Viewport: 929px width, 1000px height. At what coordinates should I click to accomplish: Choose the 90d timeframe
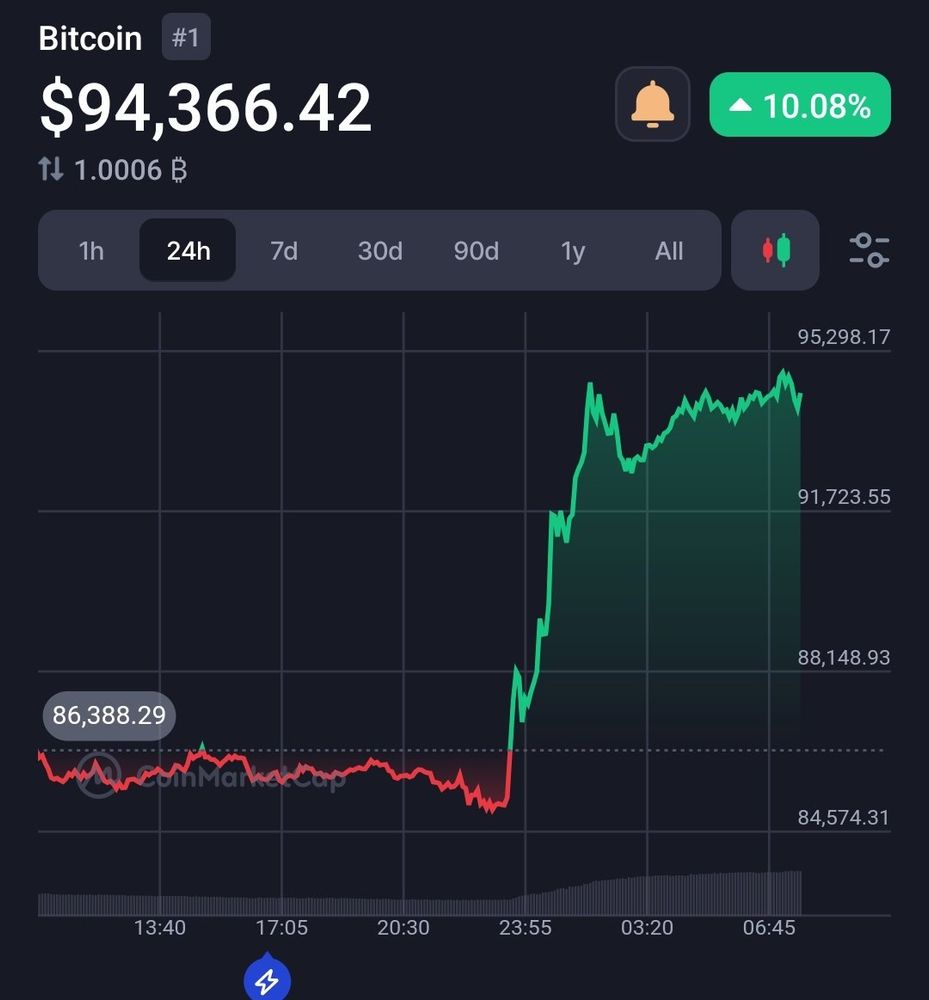(x=476, y=251)
